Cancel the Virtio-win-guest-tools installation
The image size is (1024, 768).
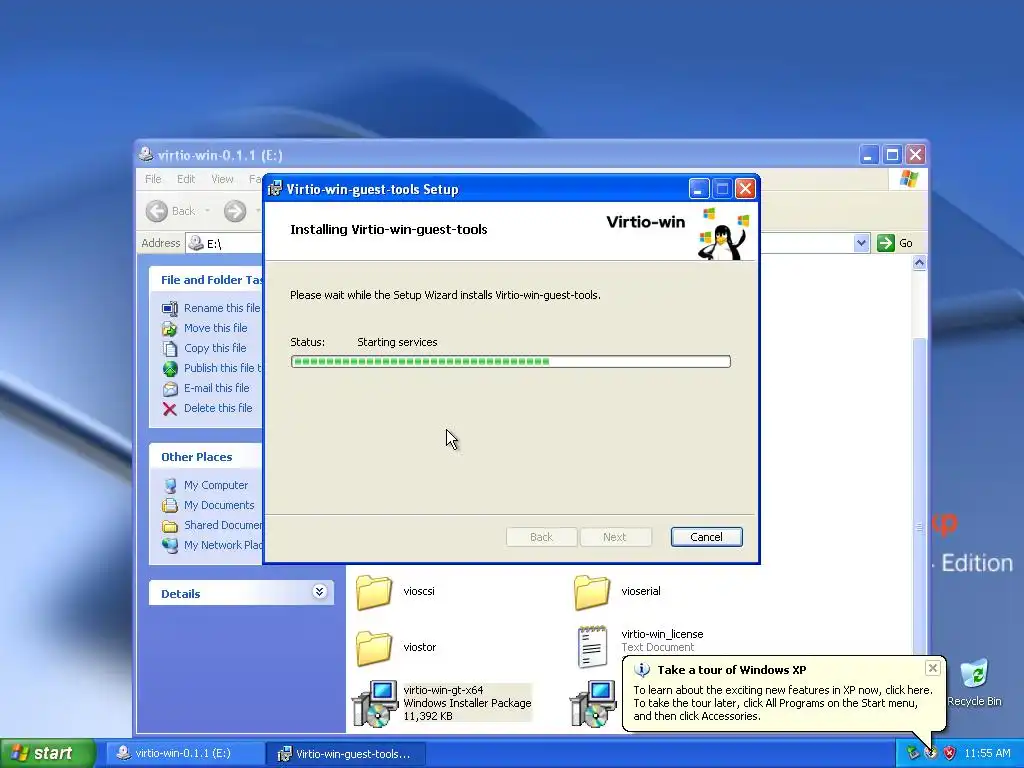(x=706, y=537)
